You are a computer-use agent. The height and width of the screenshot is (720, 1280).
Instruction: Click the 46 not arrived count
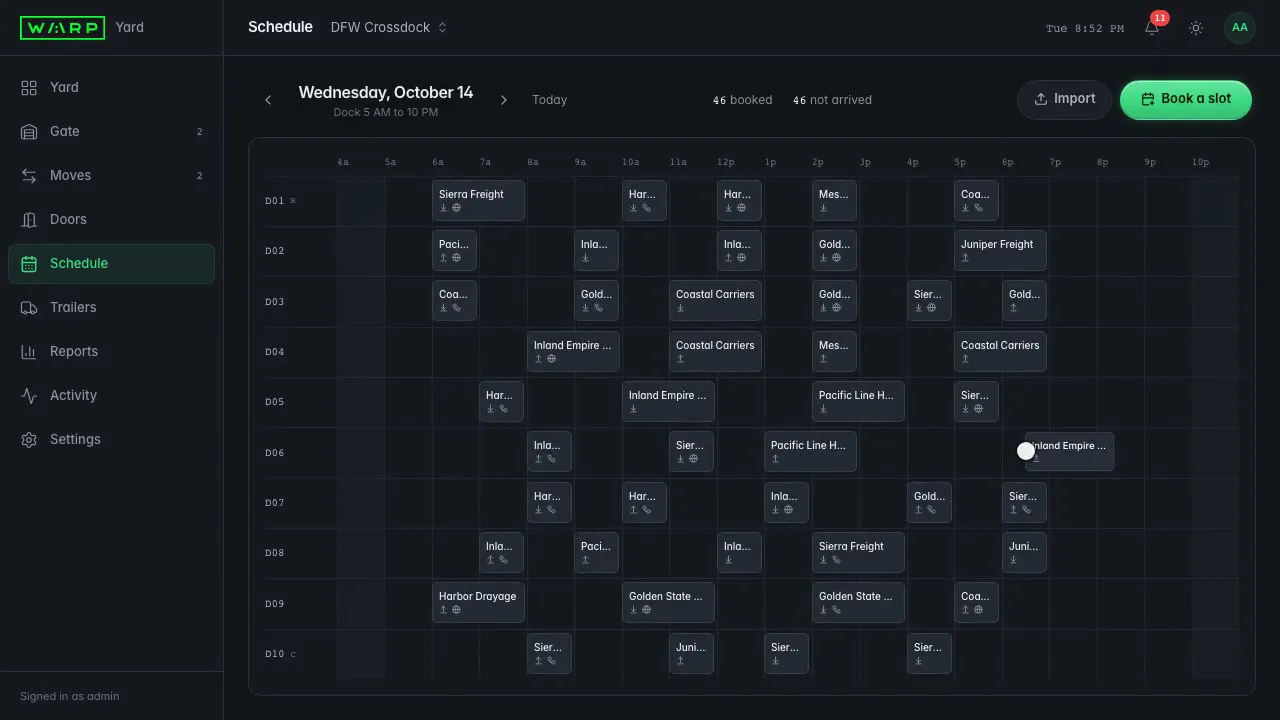[x=832, y=100]
